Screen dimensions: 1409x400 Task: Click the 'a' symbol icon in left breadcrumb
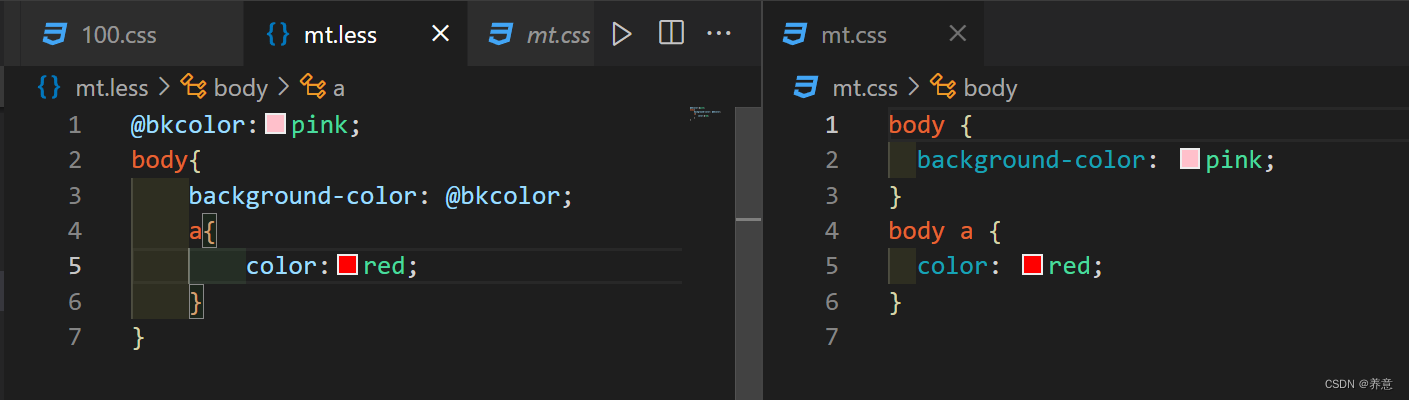[313, 88]
